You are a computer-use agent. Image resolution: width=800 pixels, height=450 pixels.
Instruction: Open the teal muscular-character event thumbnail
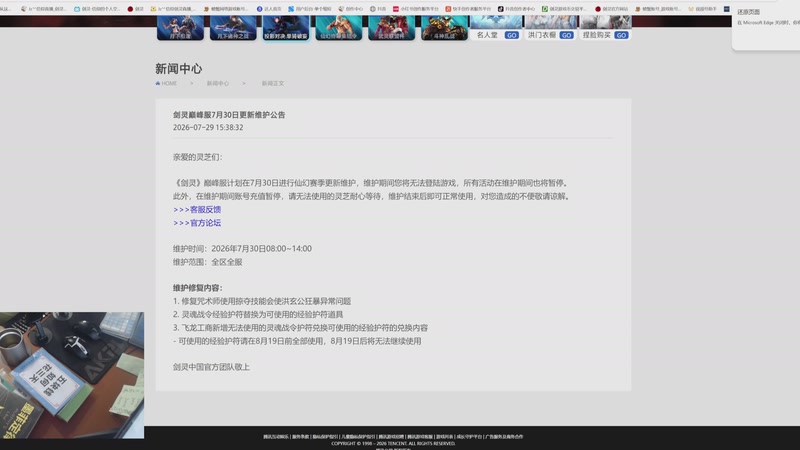339,28
